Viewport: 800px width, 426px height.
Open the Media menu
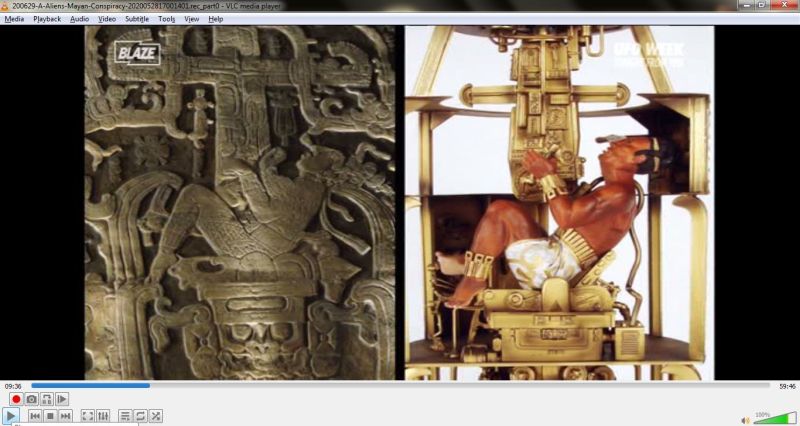click(14, 19)
